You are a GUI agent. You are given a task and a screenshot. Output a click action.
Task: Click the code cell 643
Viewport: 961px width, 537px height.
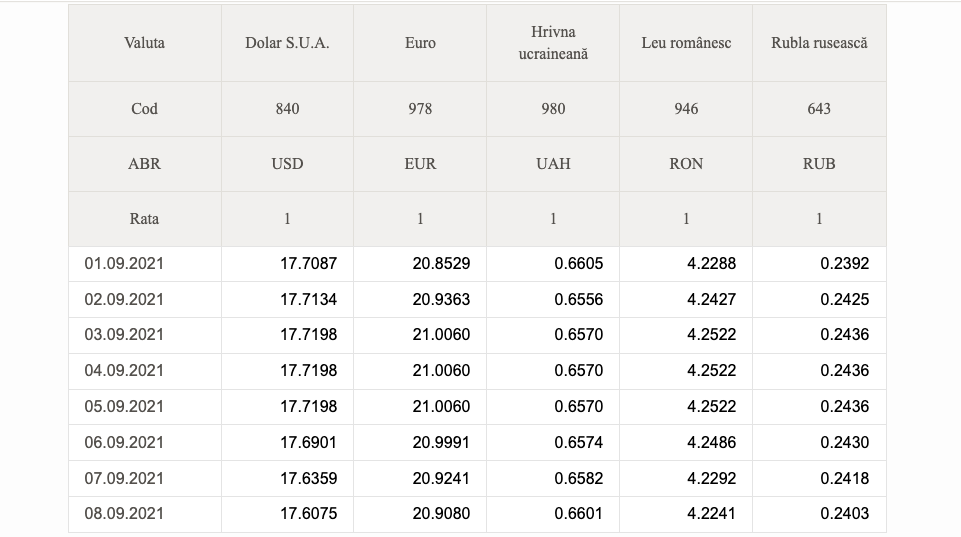click(x=819, y=109)
